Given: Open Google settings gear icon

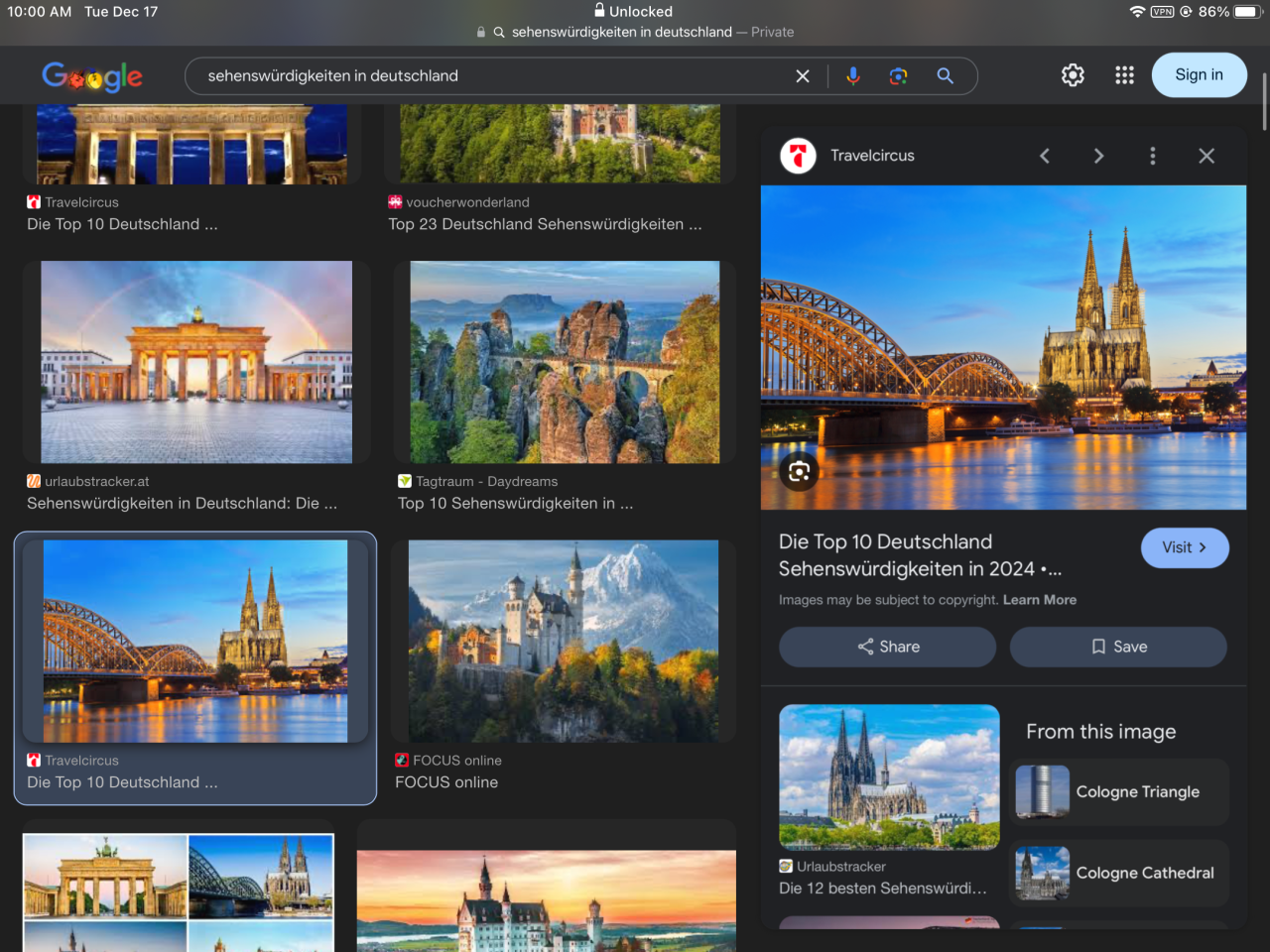Looking at the screenshot, I should [1073, 75].
